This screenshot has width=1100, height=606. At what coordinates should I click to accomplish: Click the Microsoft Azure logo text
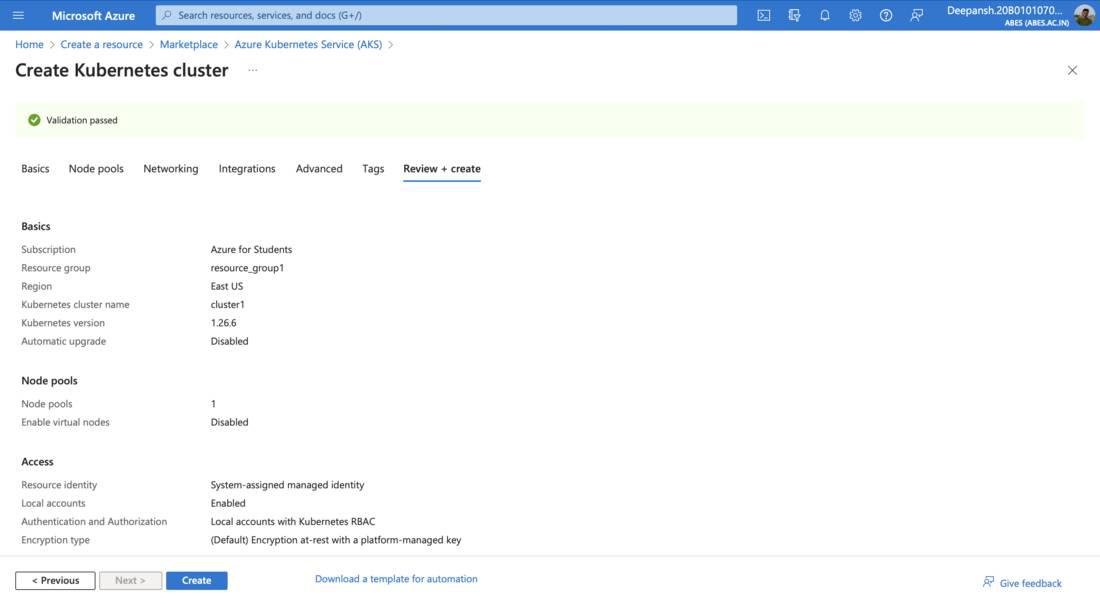[93, 15]
